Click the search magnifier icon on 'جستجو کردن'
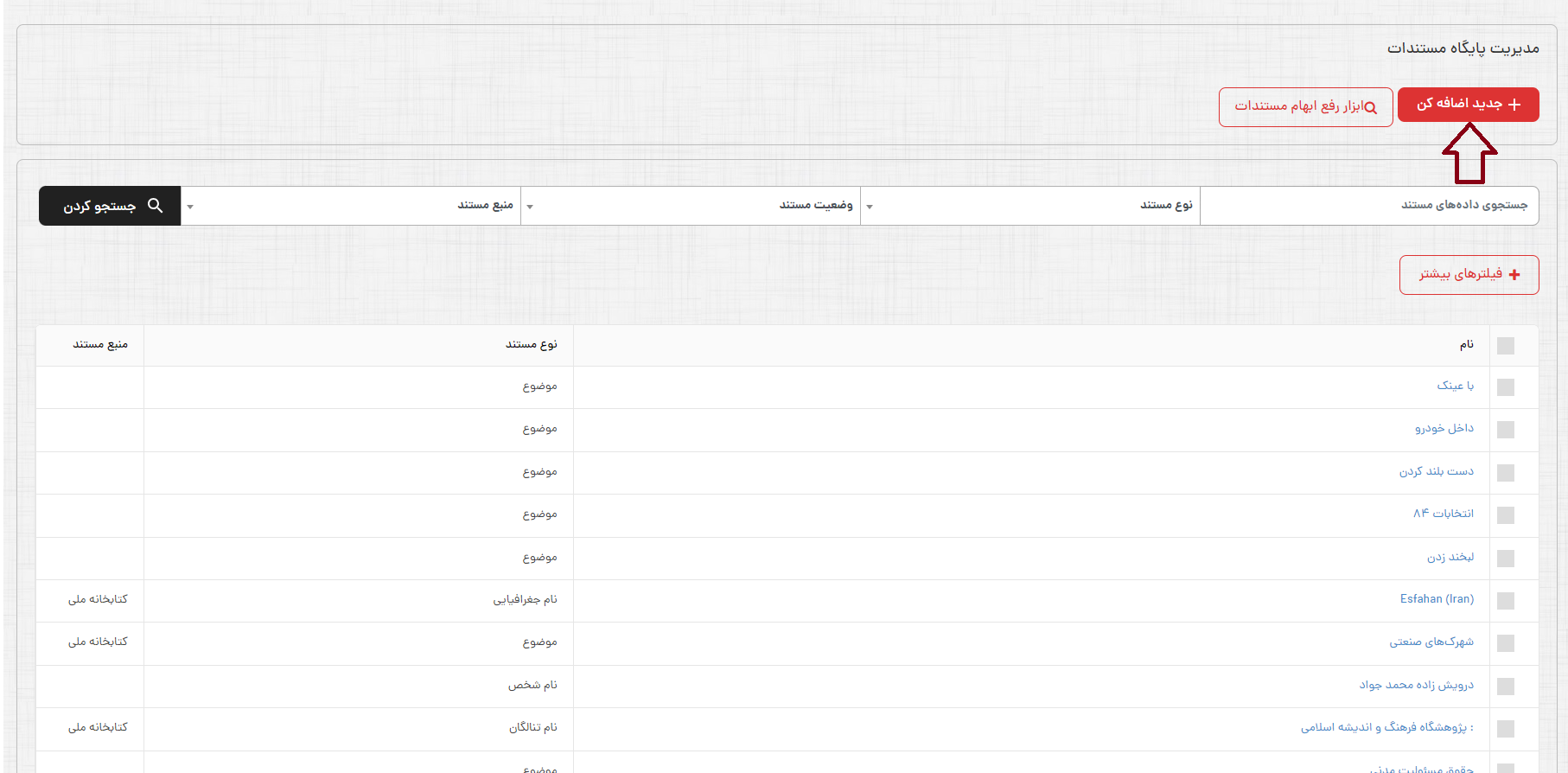The image size is (1568, 773). pos(156,206)
